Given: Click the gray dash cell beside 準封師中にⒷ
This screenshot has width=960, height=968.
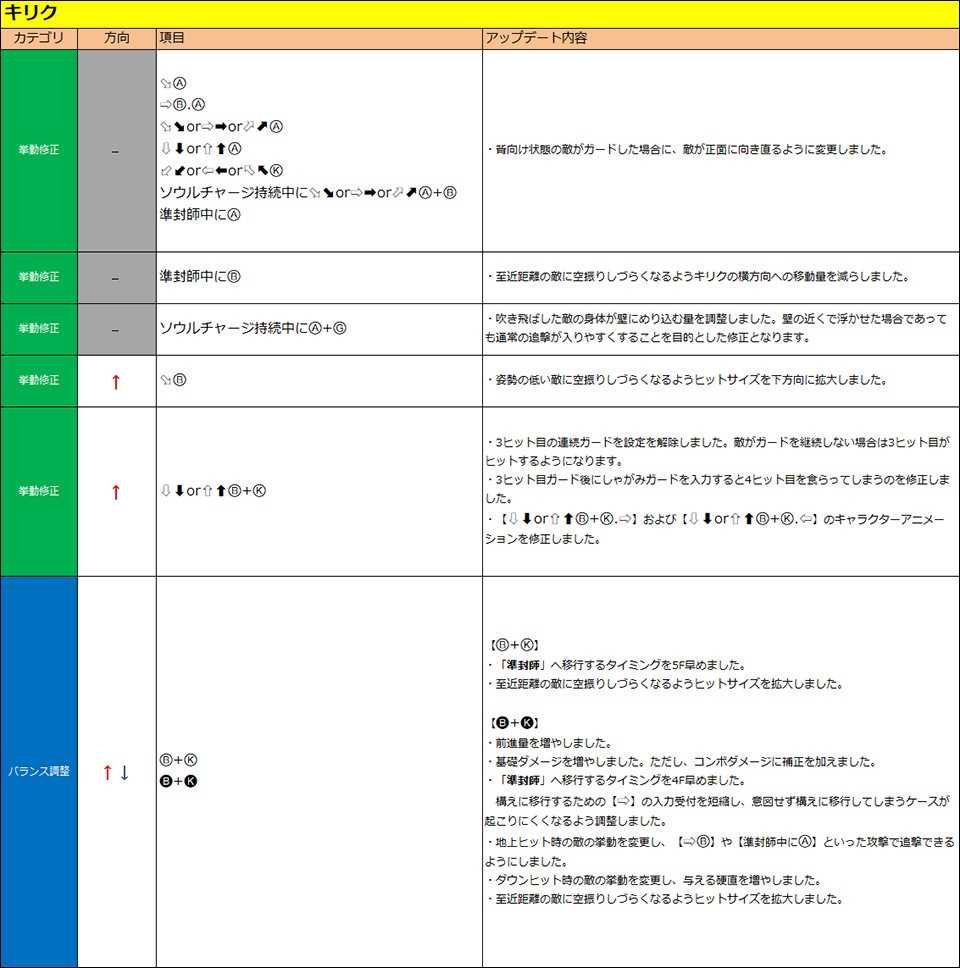Looking at the screenshot, I should (x=116, y=277).
